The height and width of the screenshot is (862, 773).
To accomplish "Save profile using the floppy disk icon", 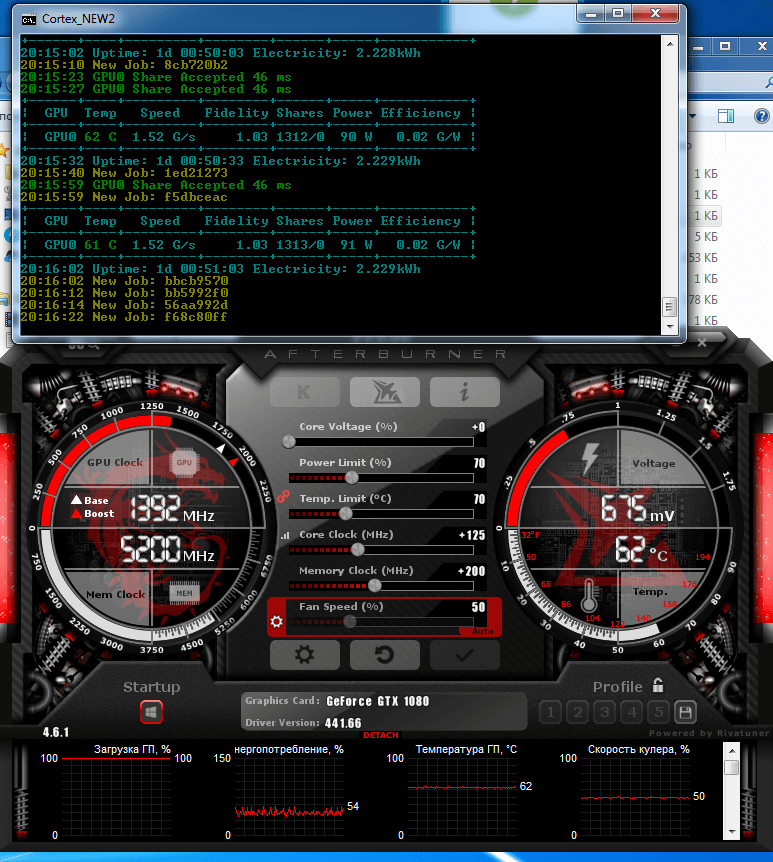I will [685, 712].
